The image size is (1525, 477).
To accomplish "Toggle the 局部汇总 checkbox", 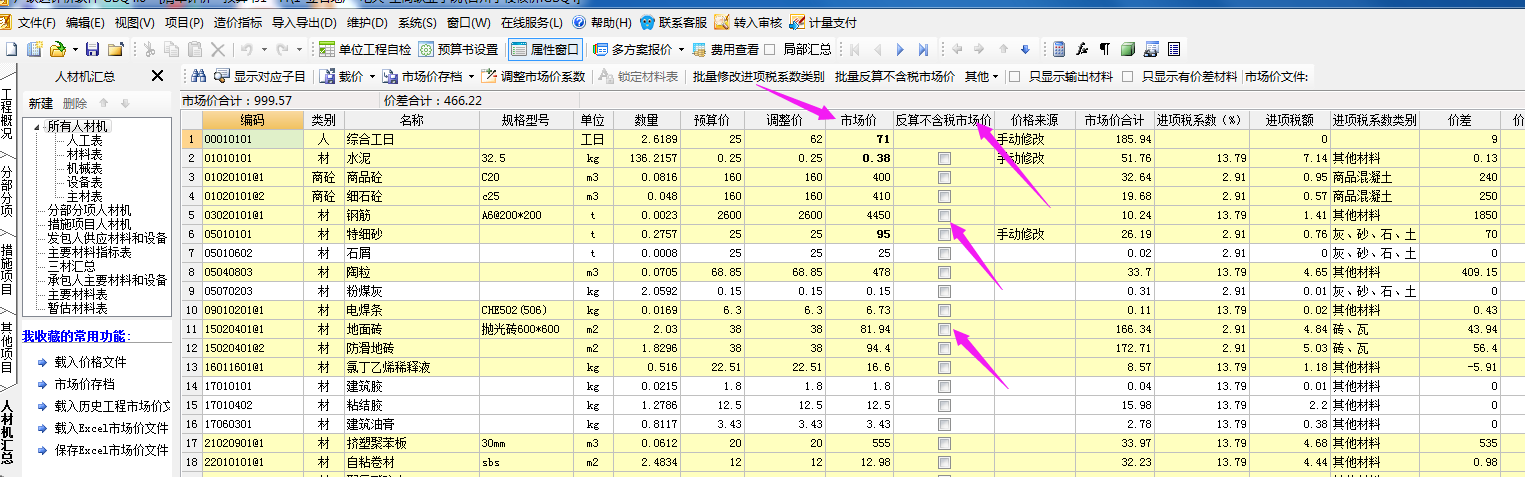I will pyautogui.click(x=770, y=49).
